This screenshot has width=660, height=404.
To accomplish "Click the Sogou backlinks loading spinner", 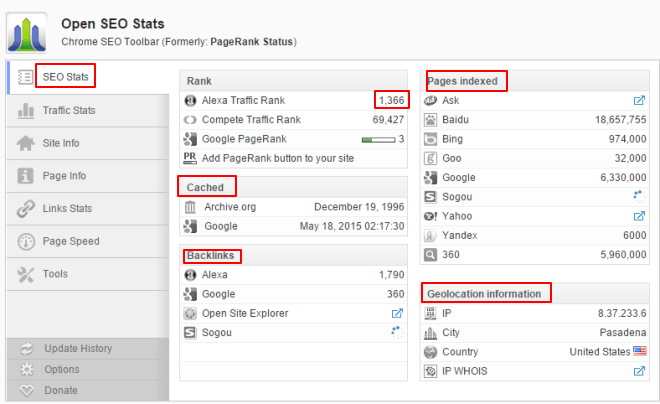I will coord(397,332).
